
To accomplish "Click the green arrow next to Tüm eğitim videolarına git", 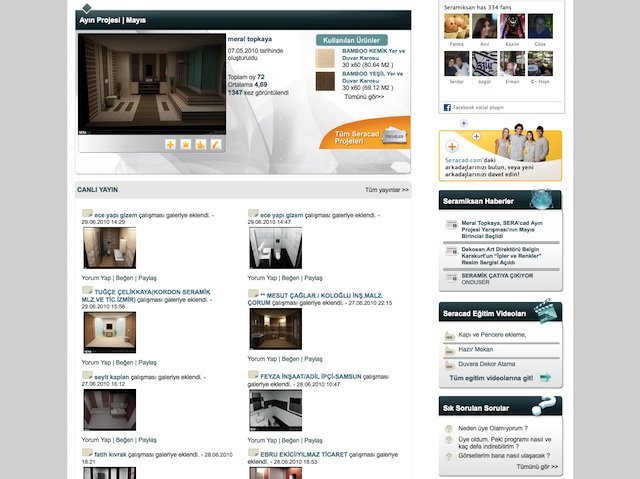I will pos(545,378).
